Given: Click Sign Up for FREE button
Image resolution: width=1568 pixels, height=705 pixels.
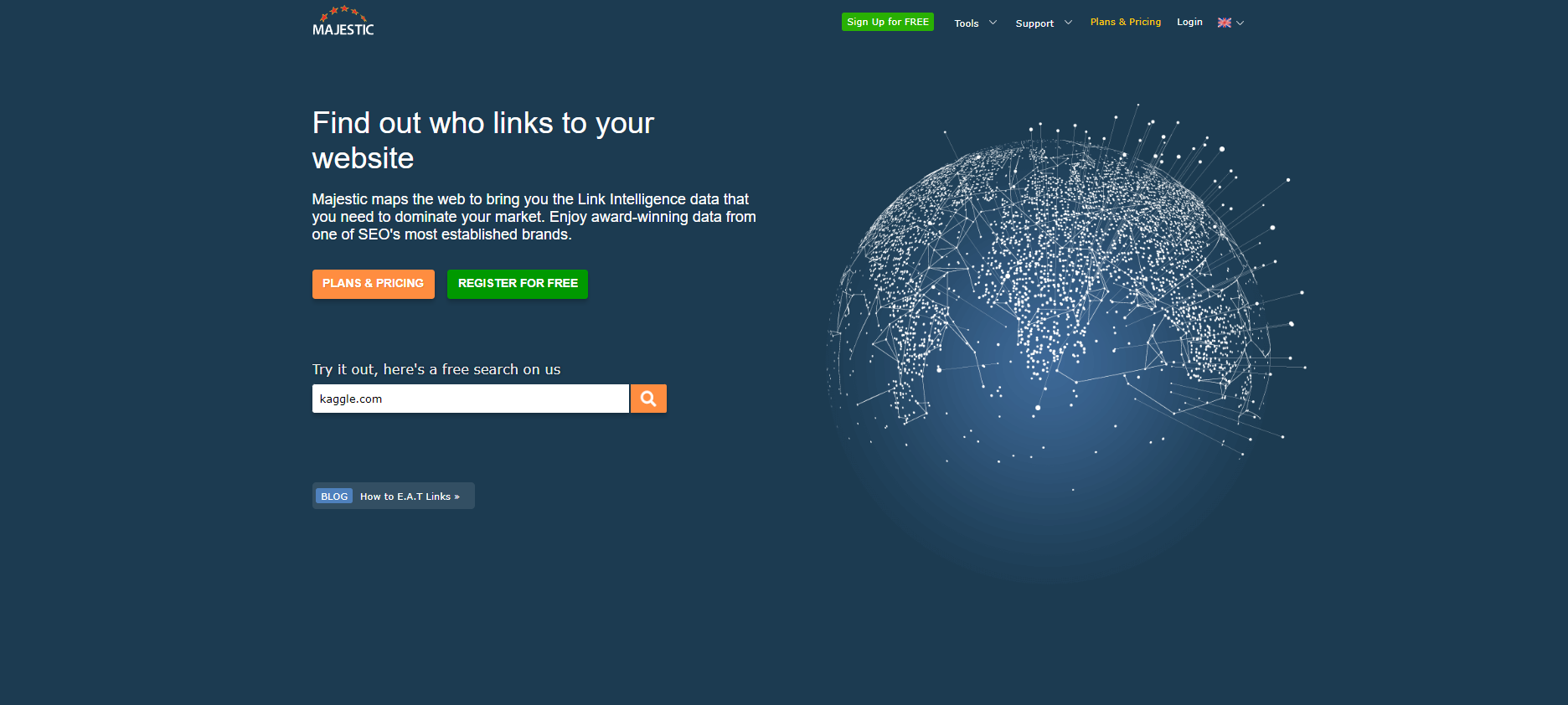Looking at the screenshot, I should click(x=888, y=22).
